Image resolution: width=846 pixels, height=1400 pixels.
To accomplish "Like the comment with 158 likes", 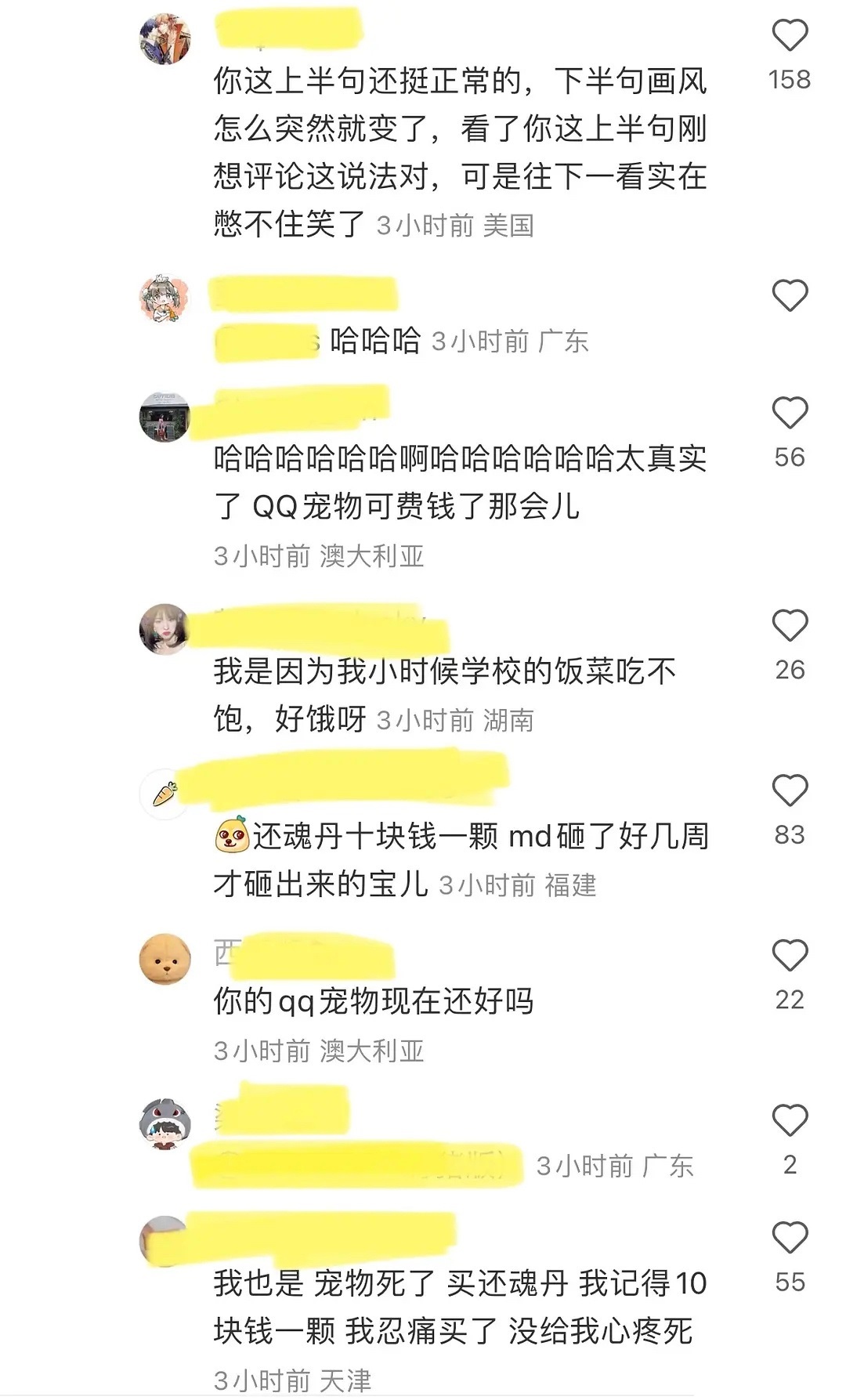I will coord(790,36).
